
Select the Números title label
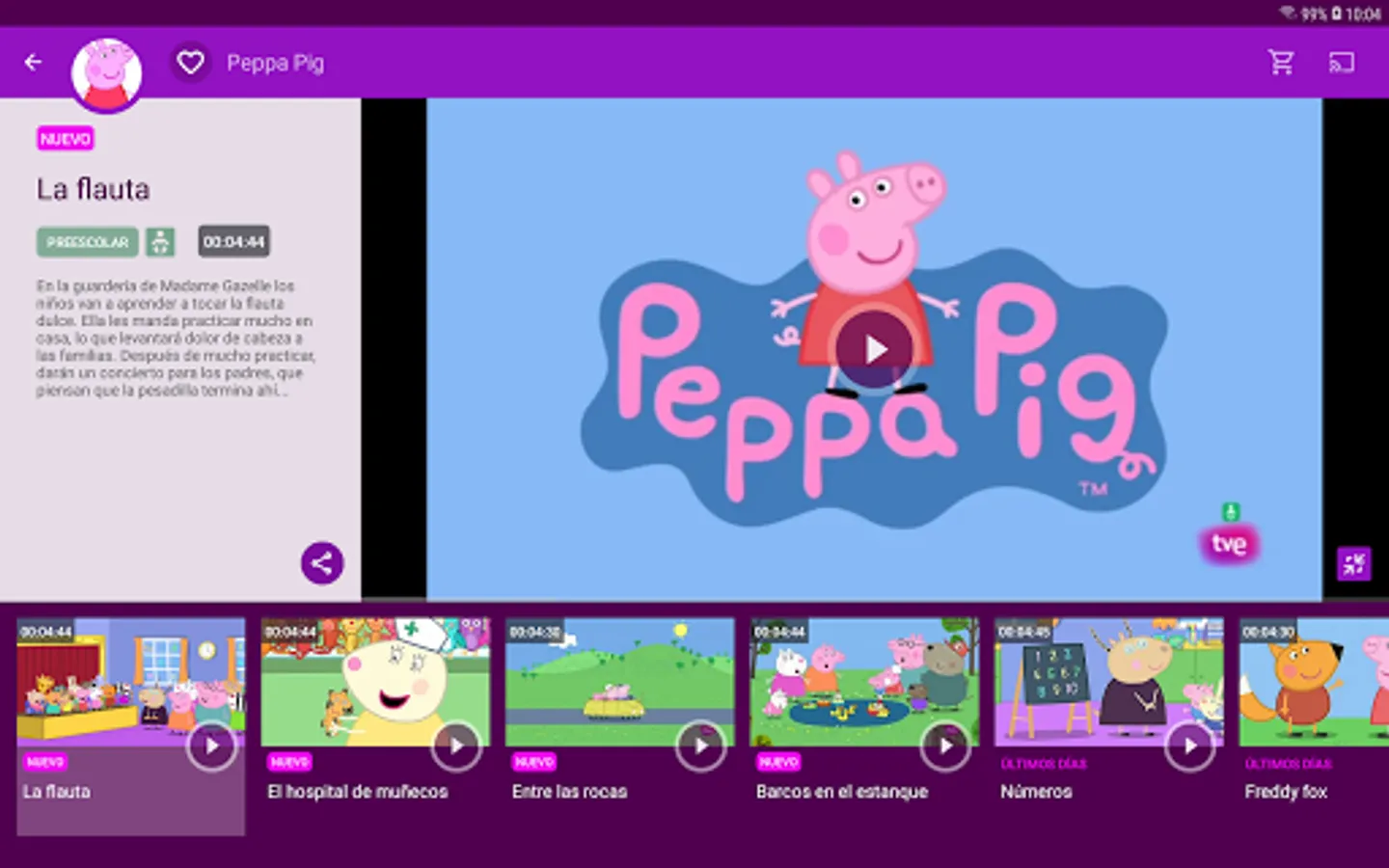coord(1036,792)
